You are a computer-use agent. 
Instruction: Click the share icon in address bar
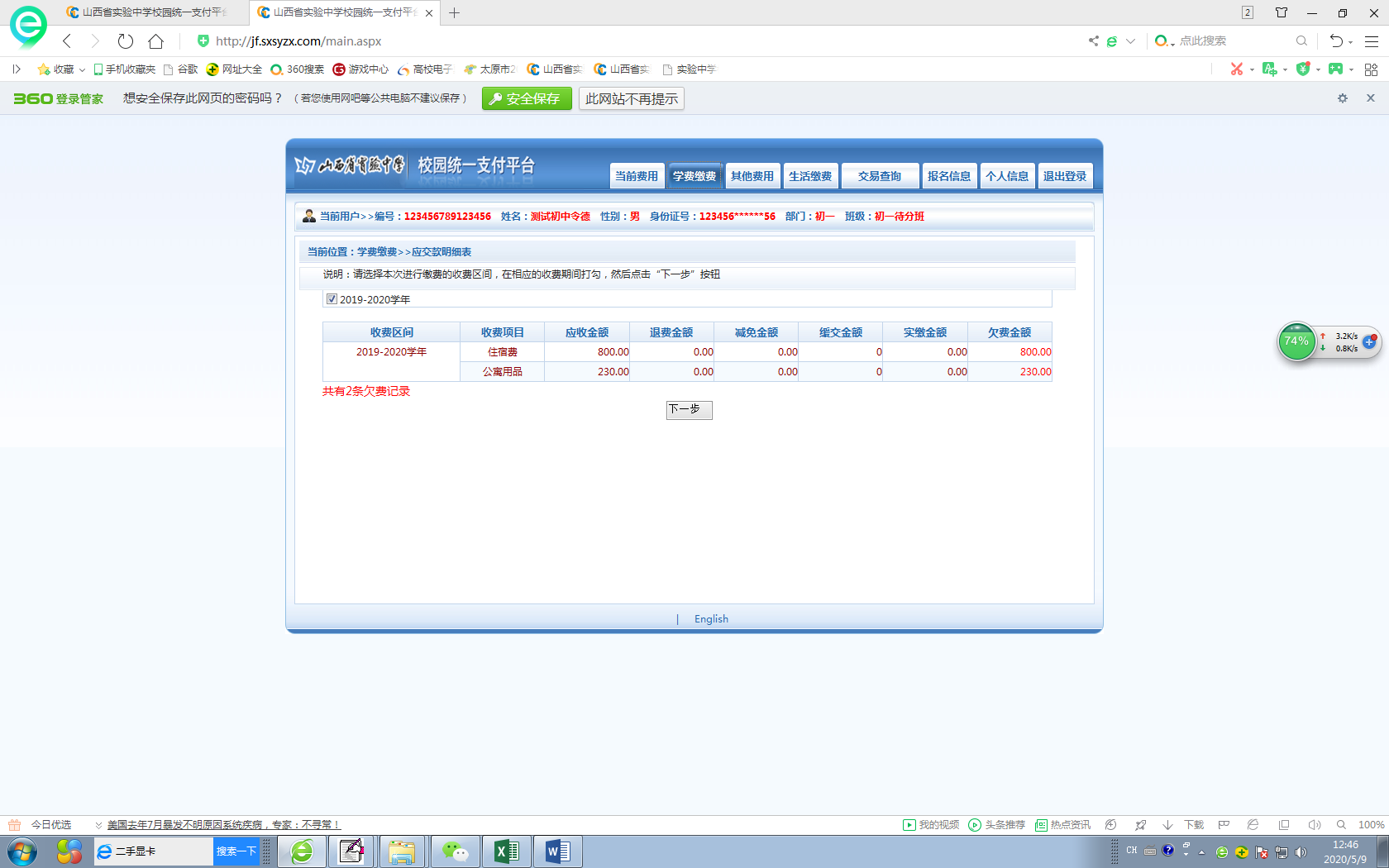tap(1093, 41)
